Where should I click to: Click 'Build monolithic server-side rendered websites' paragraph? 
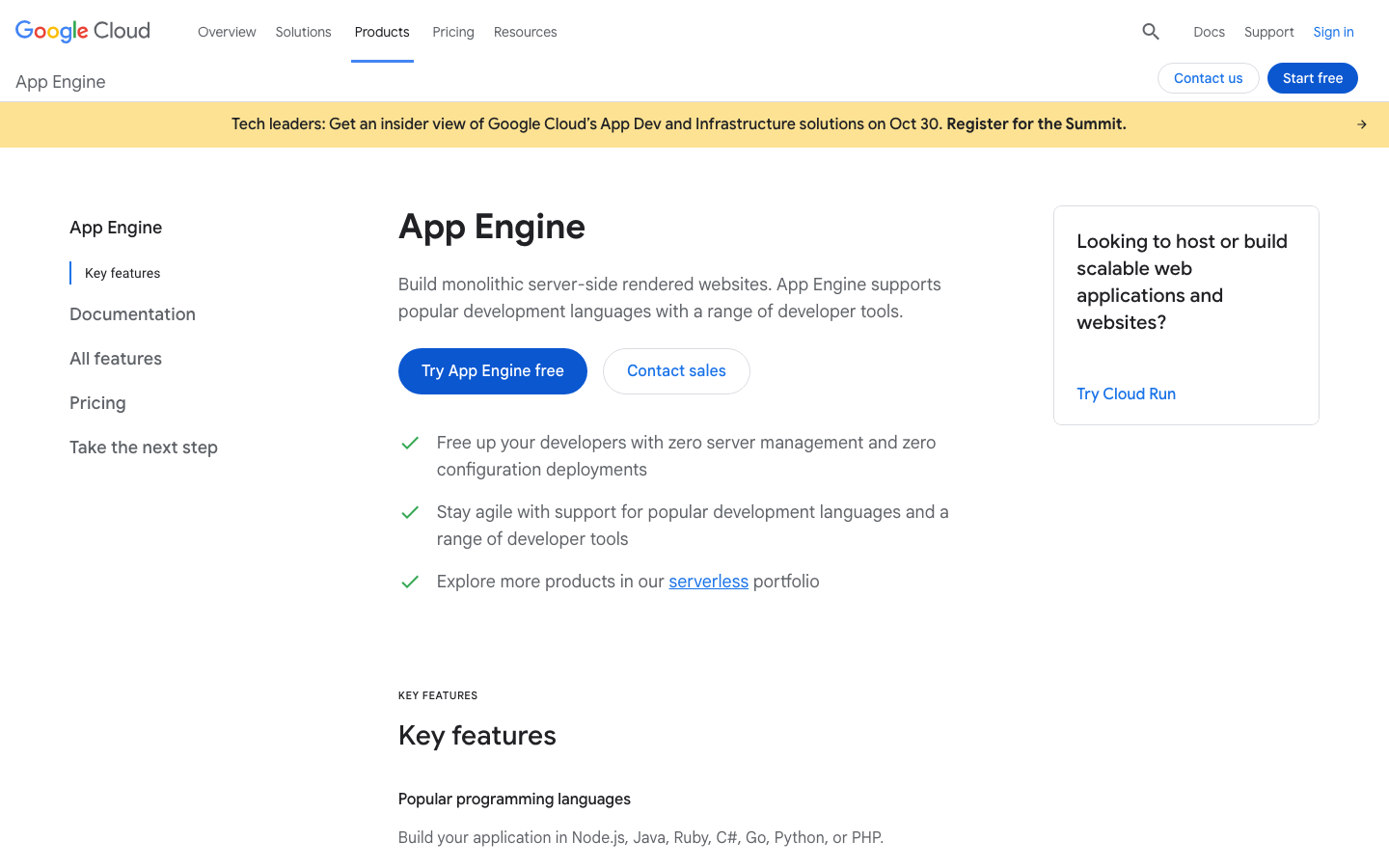coord(669,298)
